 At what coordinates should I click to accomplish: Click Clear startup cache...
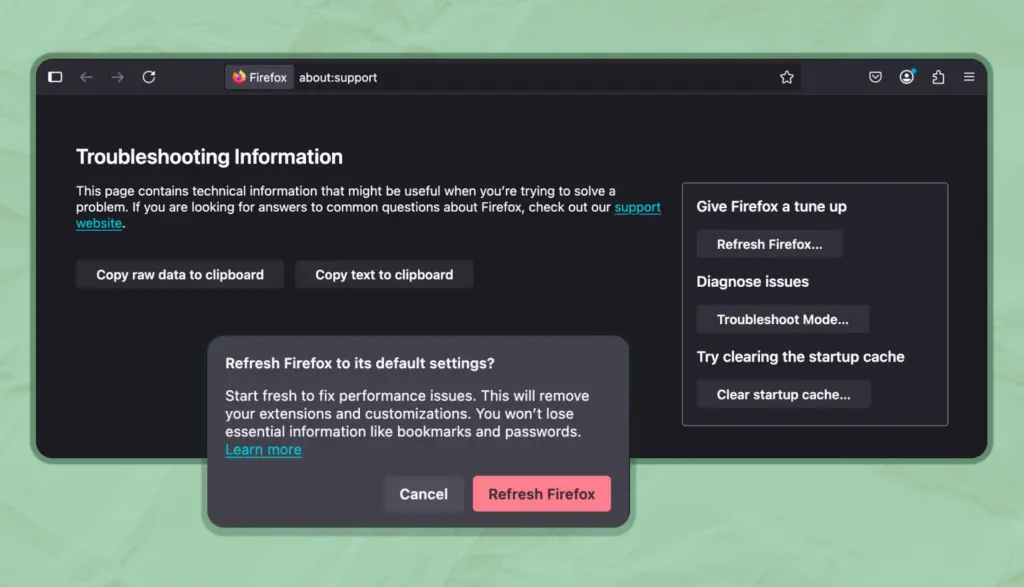coord(784,394)
